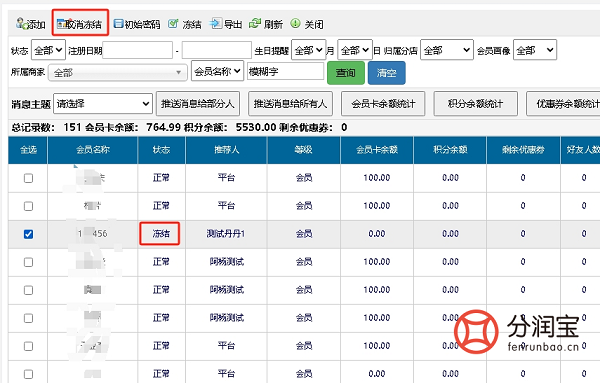
Task: Click the 添加 add member icon
Action: coord(21,24)
